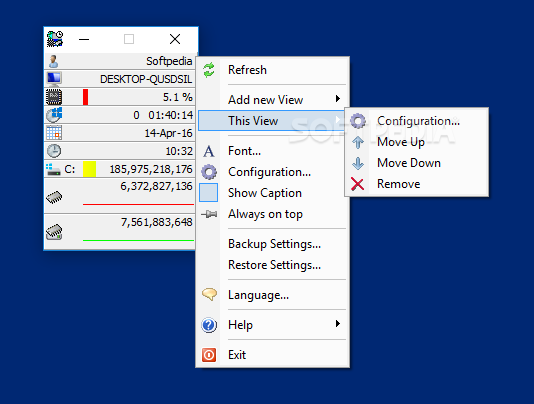Click the down arrow Move Down icon
This screenshot has height=404, width=534.
358,163
